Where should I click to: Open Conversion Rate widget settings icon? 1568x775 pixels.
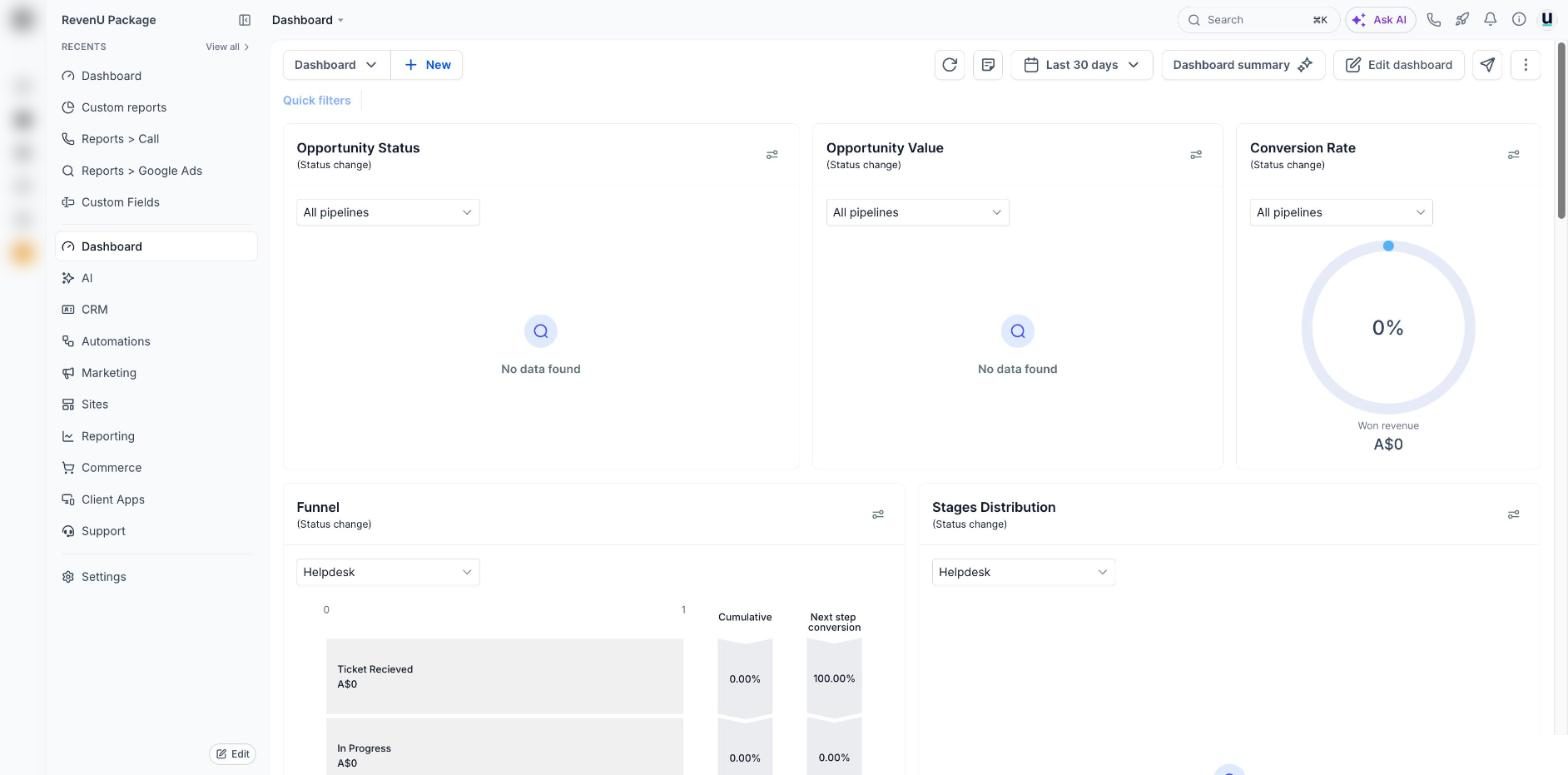[x=1513, y=155]
